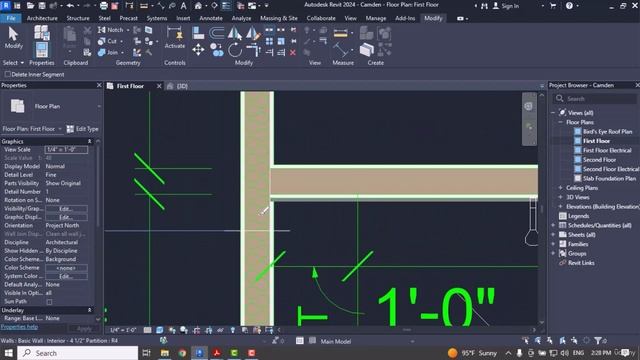Expand the Ceiling Plans tree node
The image size is (640, 360).
(560, 188)
